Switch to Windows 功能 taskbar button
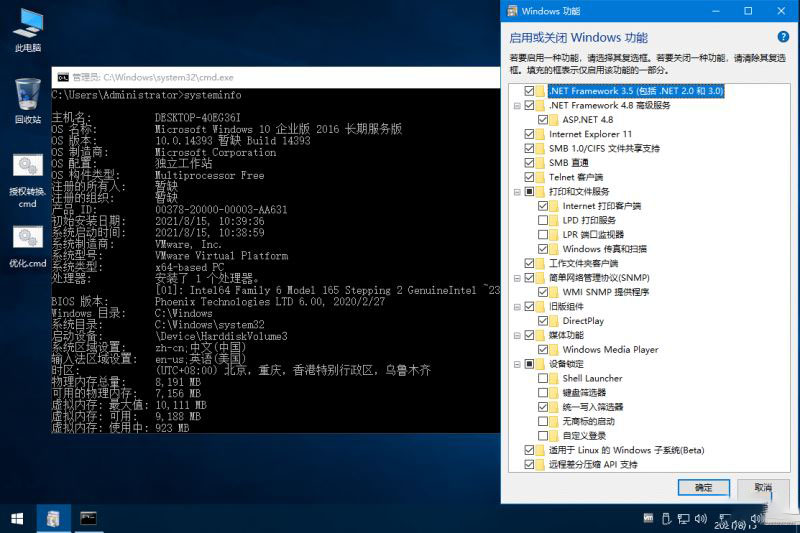 [x=53, y=519]
